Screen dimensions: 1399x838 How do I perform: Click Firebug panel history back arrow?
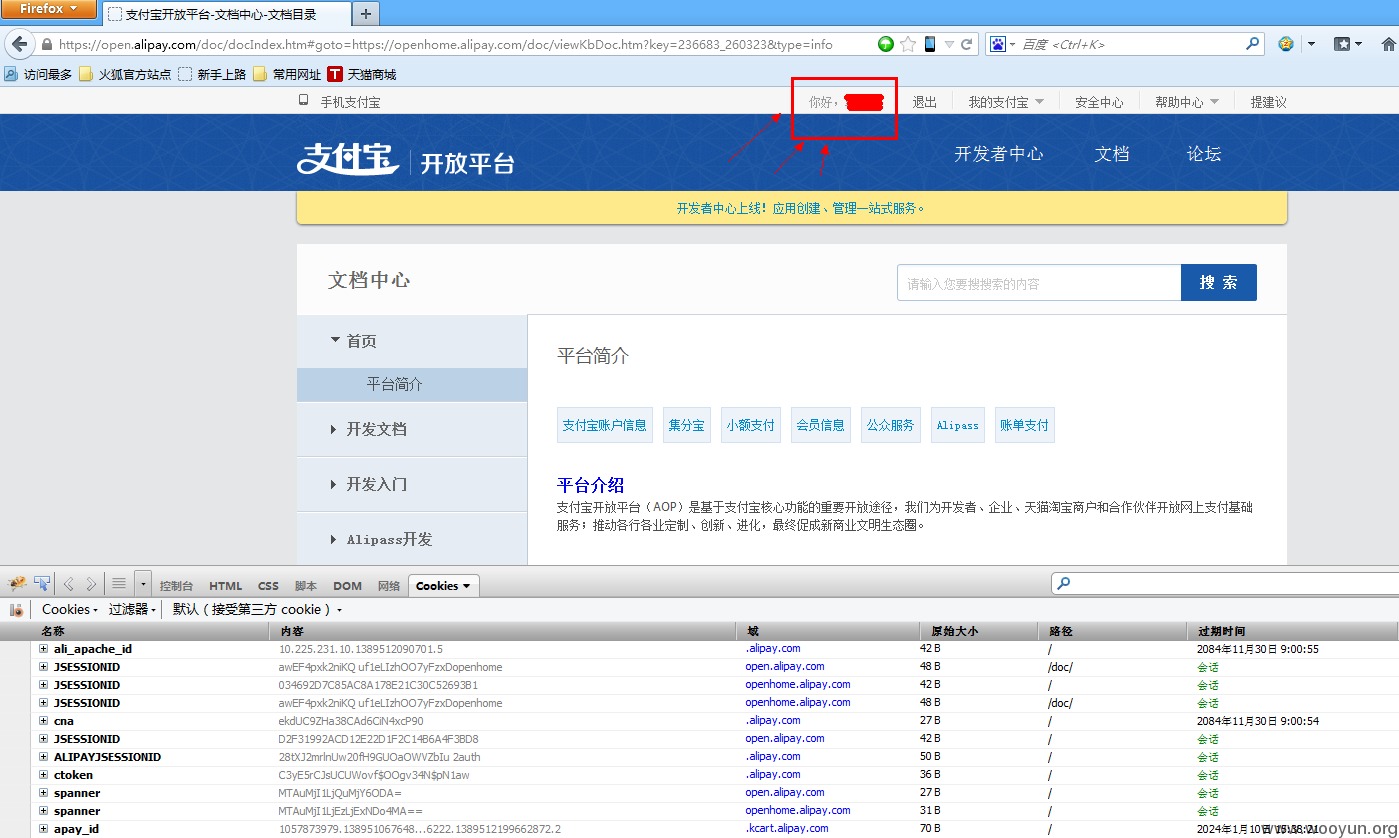(x=69, y=585)
